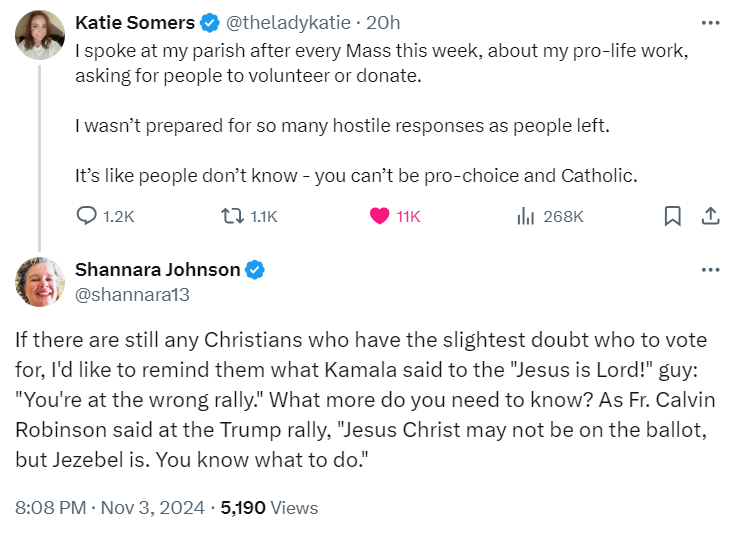Bookmark Katie Somers' tweet
This screenshot has width=737, height=533.
(673, 215)
